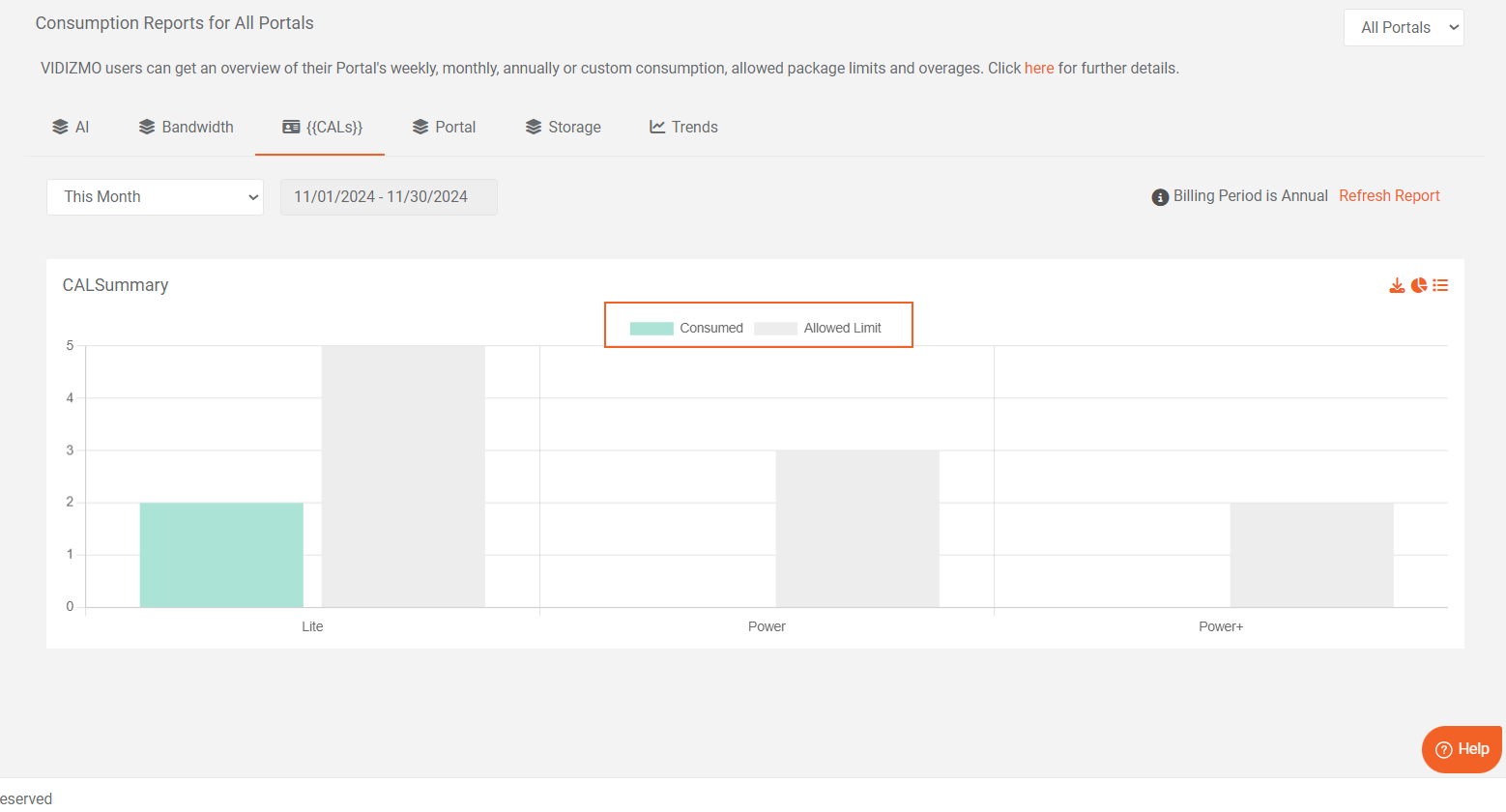
Task: Click the Lite consumed green bar
Action: 221,555
